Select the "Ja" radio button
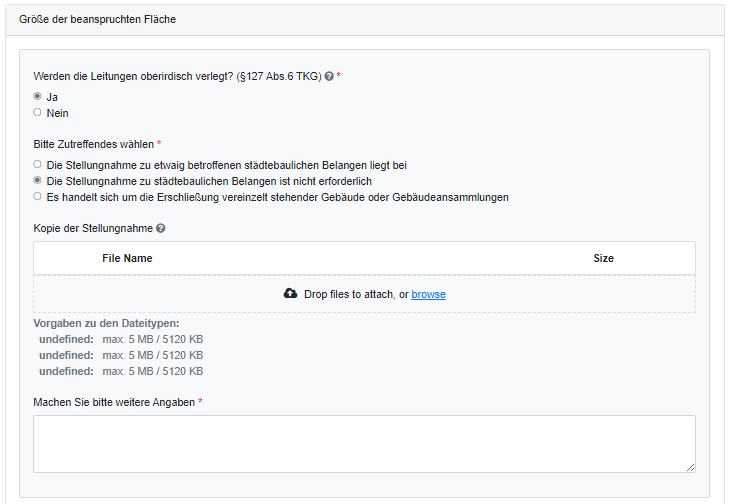 38,97
